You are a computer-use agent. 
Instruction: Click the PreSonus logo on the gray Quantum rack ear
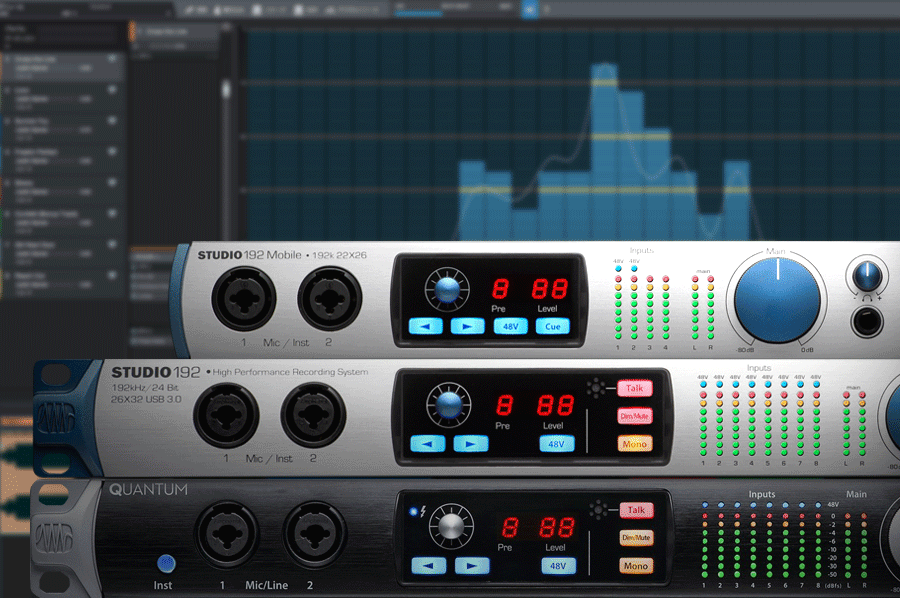tap(54, 539)
